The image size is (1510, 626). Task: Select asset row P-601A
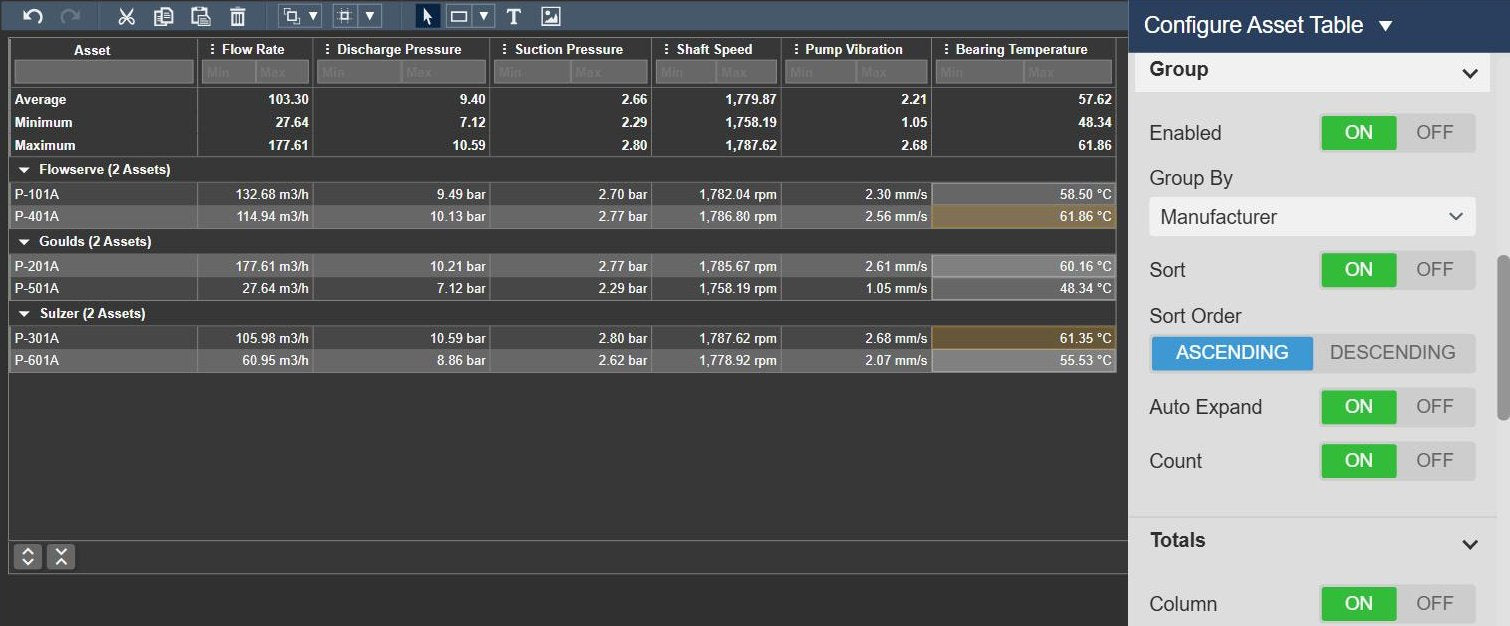point(563,360)
